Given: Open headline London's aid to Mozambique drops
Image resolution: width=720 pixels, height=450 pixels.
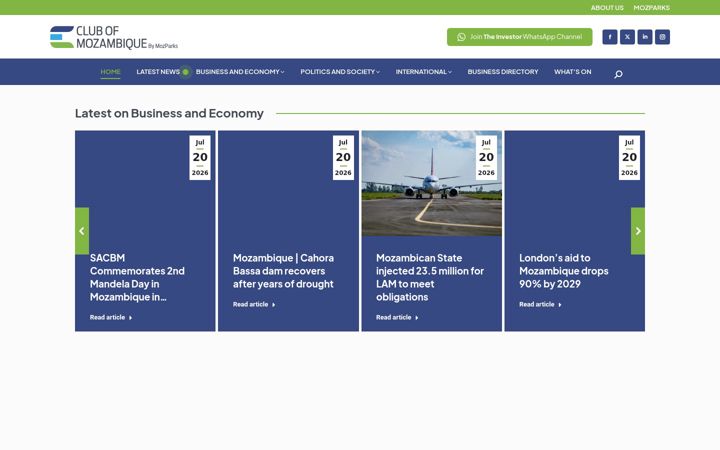Looking at the screenshot, I should (564, 271).
